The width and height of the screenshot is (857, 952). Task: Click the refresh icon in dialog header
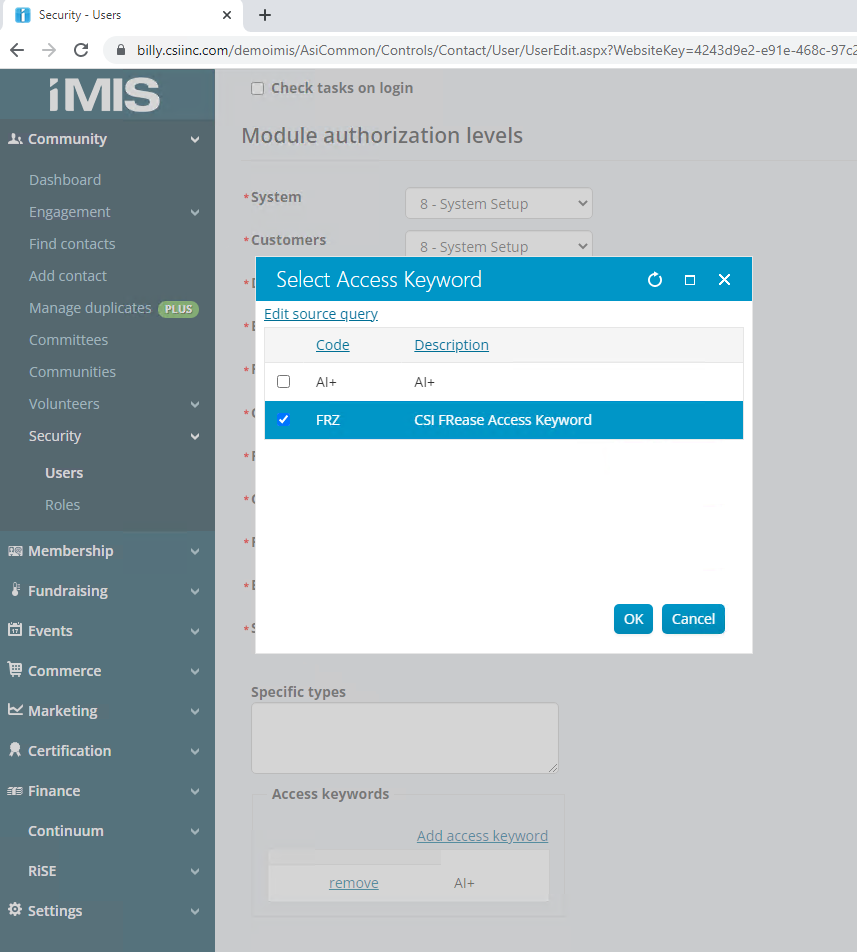tap(655, 280)
